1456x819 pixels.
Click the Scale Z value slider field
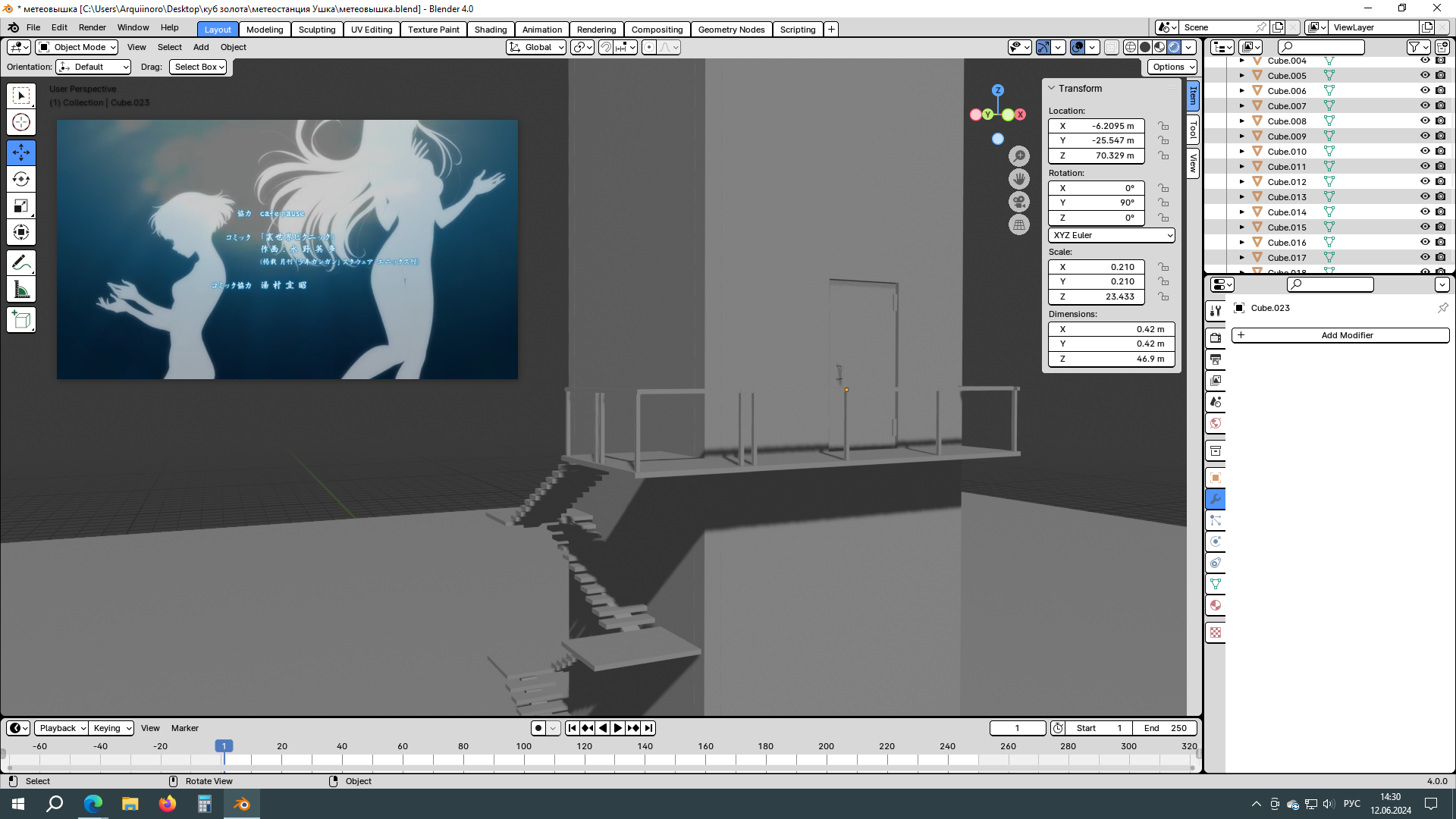pyautogui.click(x=1097, y=297)
